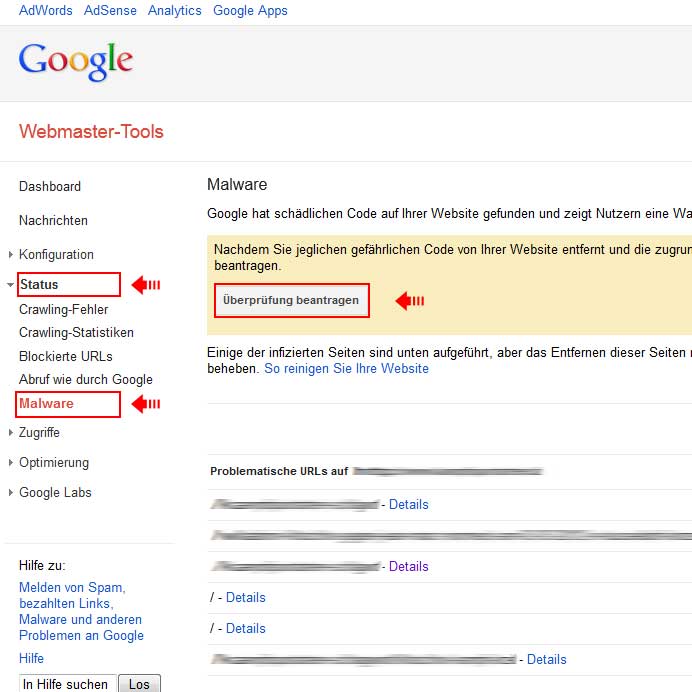Select Optimierung menu label
This screenshot has height=692, width=692.
[54, 463]
